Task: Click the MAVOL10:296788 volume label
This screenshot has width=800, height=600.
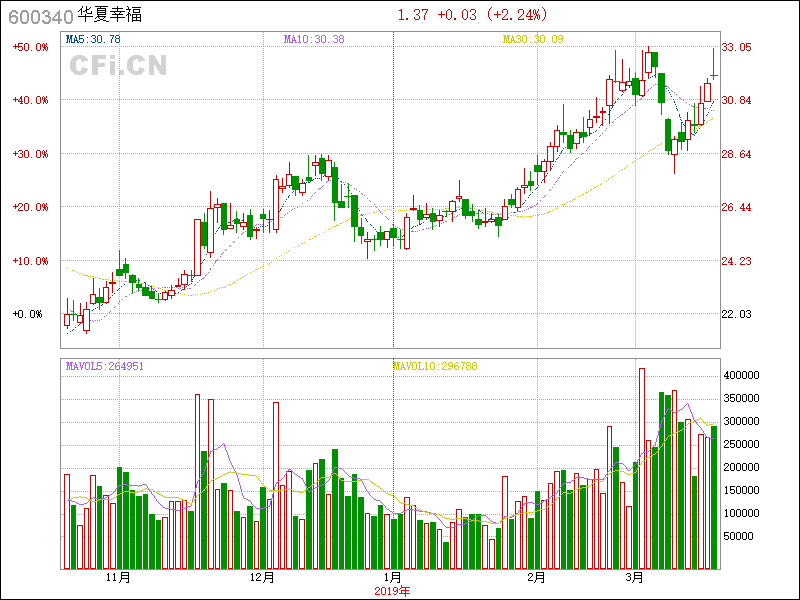Action: [x=435, y=366]
